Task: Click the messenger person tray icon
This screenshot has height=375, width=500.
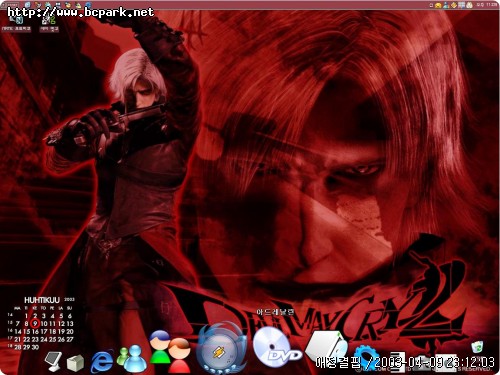Action: [x=446, y=5]
